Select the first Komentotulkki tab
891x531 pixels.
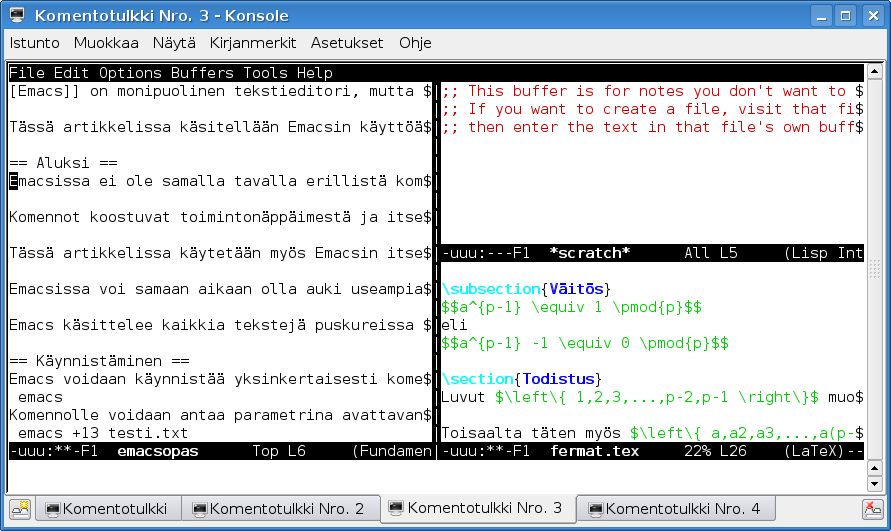click(110, 509)
